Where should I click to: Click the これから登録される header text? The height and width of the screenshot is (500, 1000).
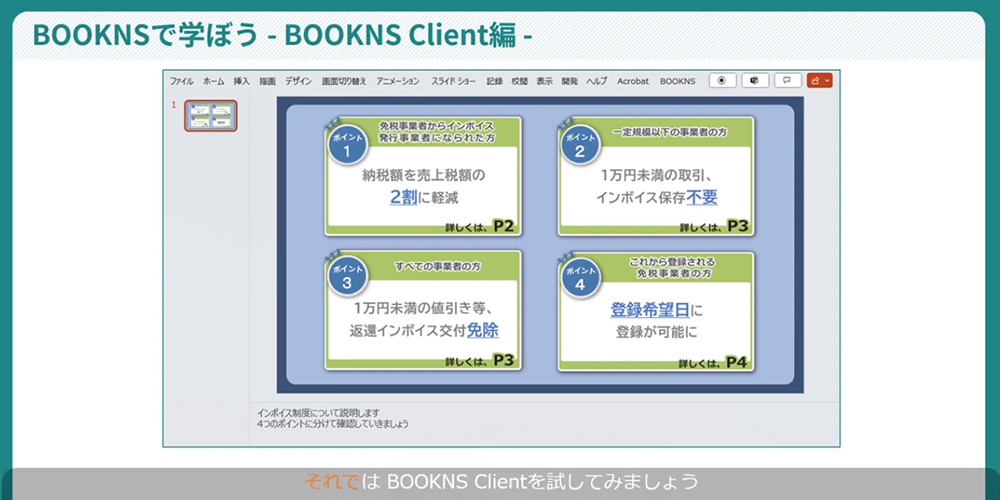(x=672, y=262)
